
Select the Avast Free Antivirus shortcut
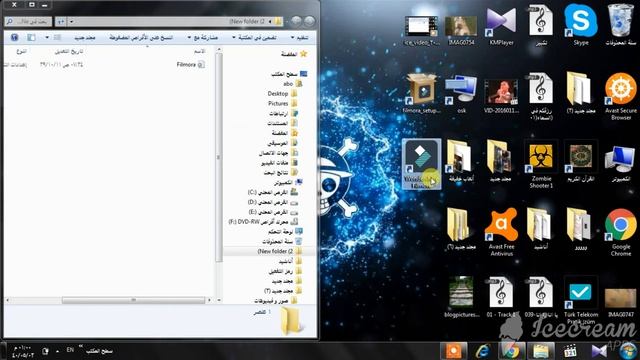coord(501,232)
